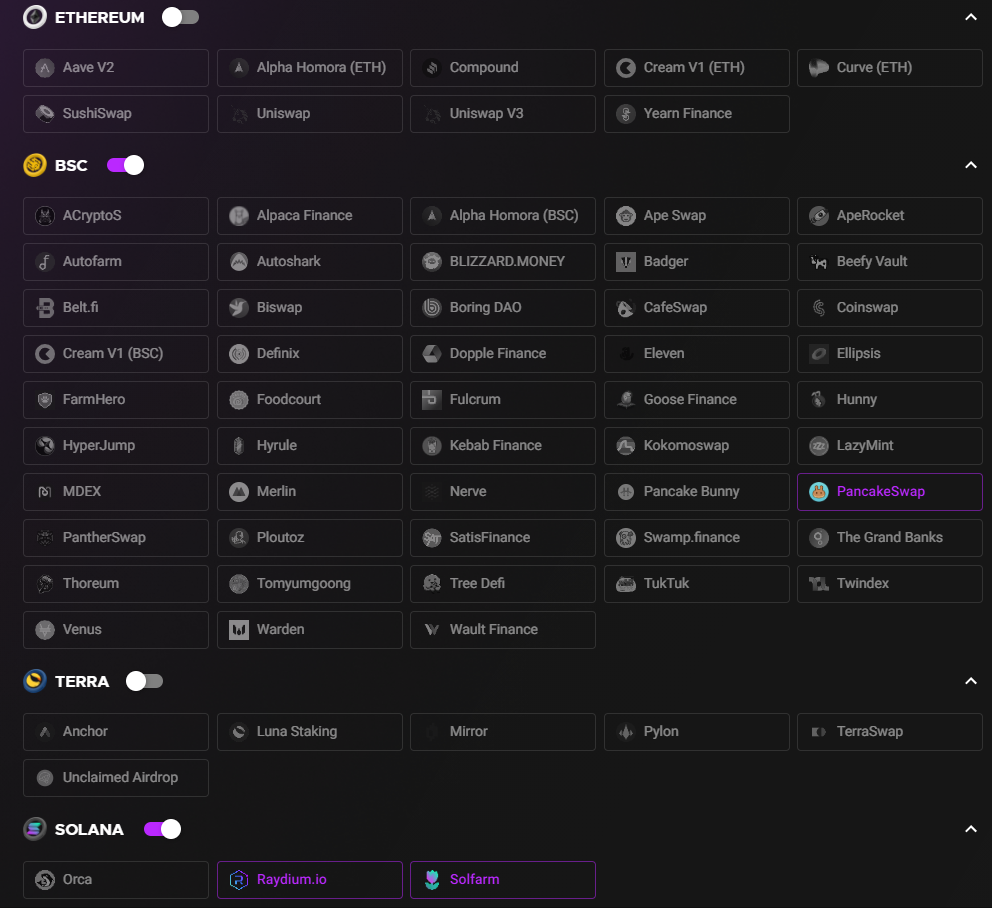The height and width of the screenshot is (908, 992).
Task: Select the Kebab Finance protocol
Action: (x=502, y=445)
